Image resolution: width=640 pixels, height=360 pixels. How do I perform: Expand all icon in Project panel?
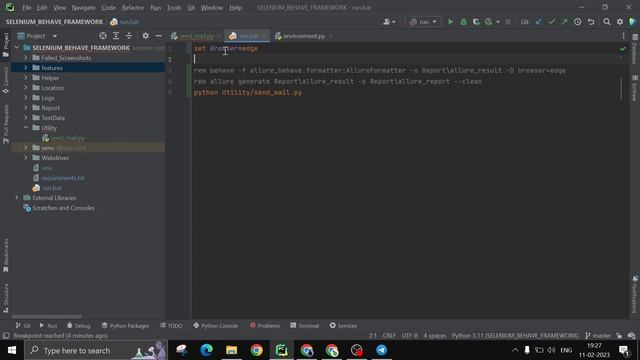116,36
